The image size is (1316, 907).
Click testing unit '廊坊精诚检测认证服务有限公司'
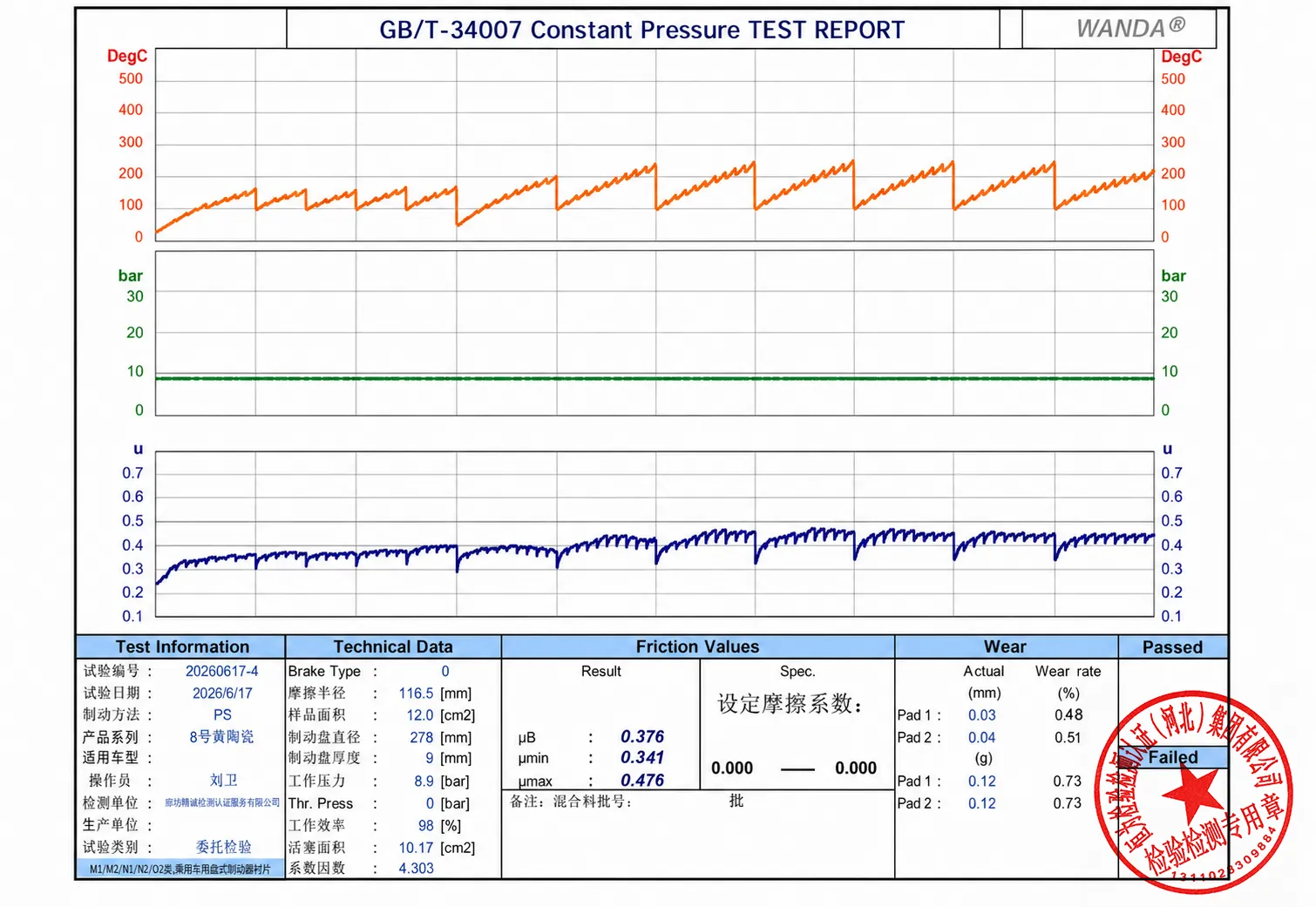pyautogui.click(x=222, y=802)
